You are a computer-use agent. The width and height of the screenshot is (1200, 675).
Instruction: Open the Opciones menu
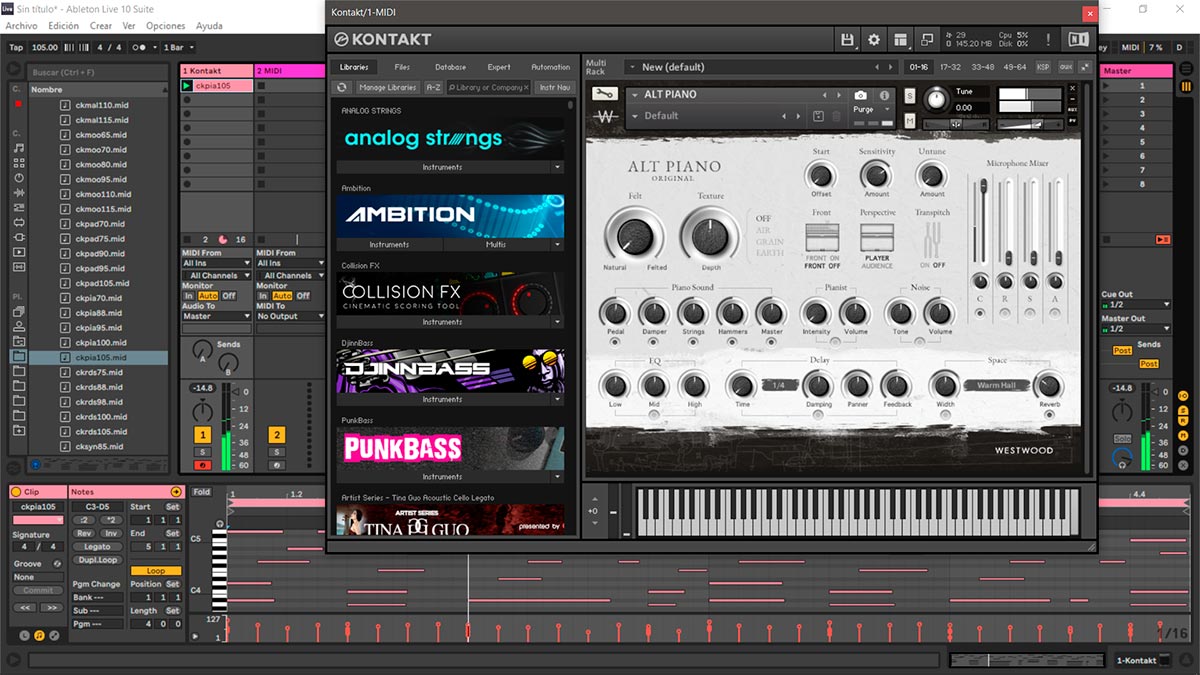165,26
